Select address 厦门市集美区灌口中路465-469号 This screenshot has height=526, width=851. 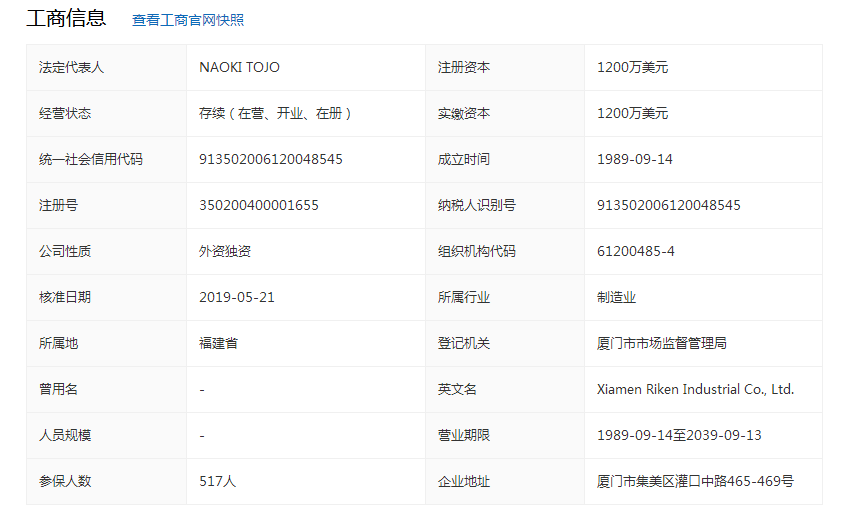(x=695, y=481)
